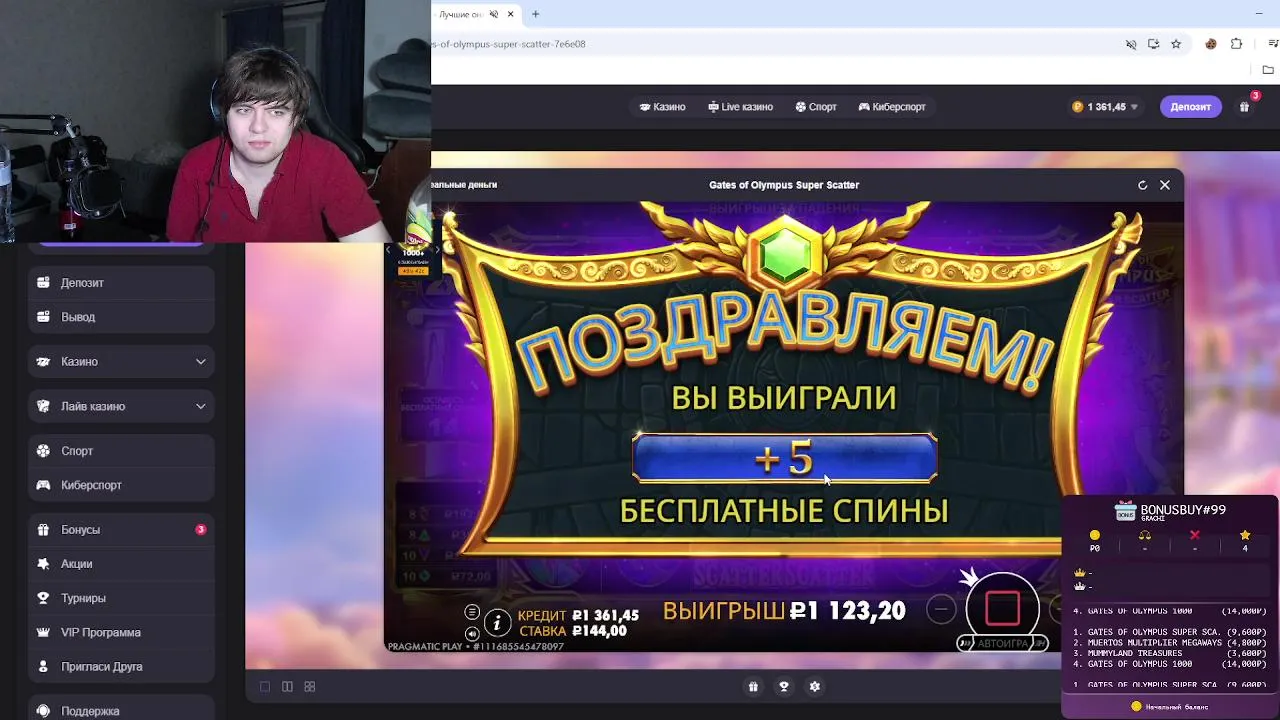Select grid layout icon below the game
Viewport: 1280px width, 720px height.
pyautogui.click(x=310, y=686)
